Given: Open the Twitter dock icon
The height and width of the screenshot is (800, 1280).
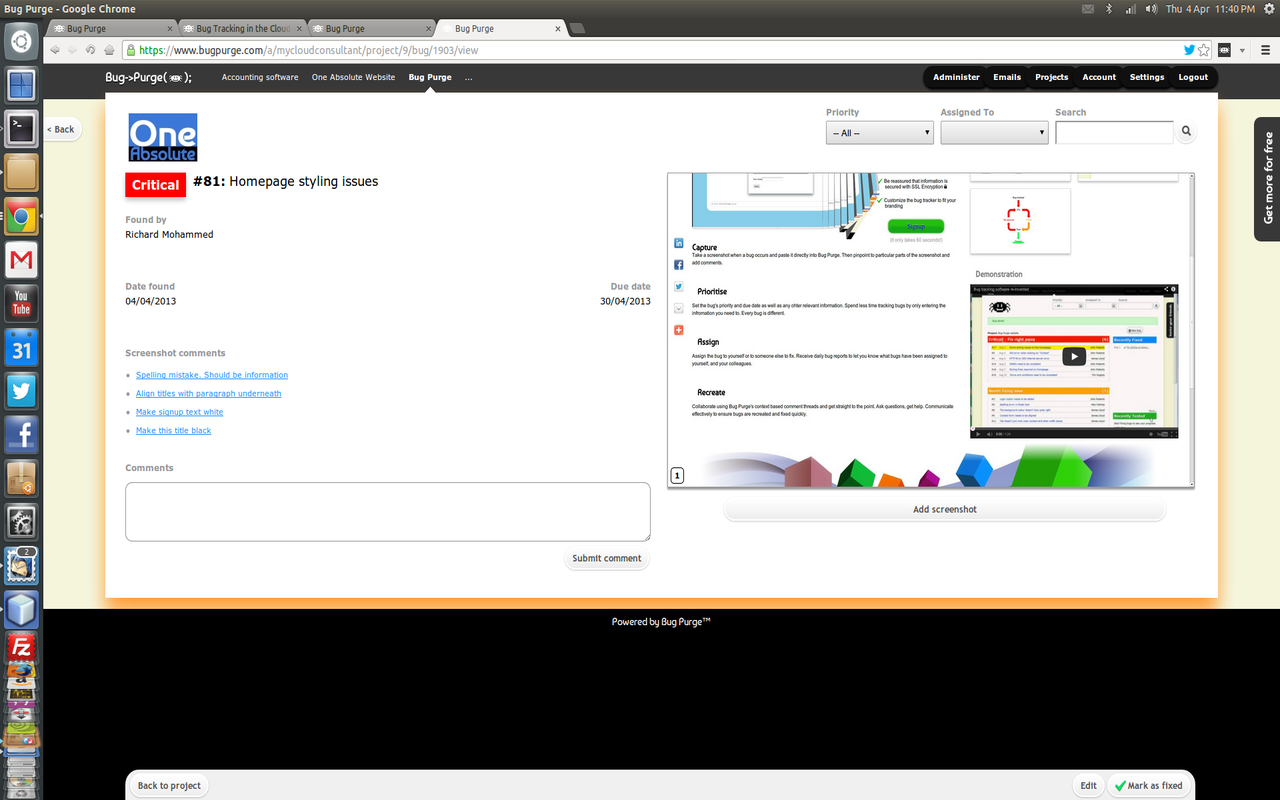Looking at the screenshot, I should click(21, 391).
